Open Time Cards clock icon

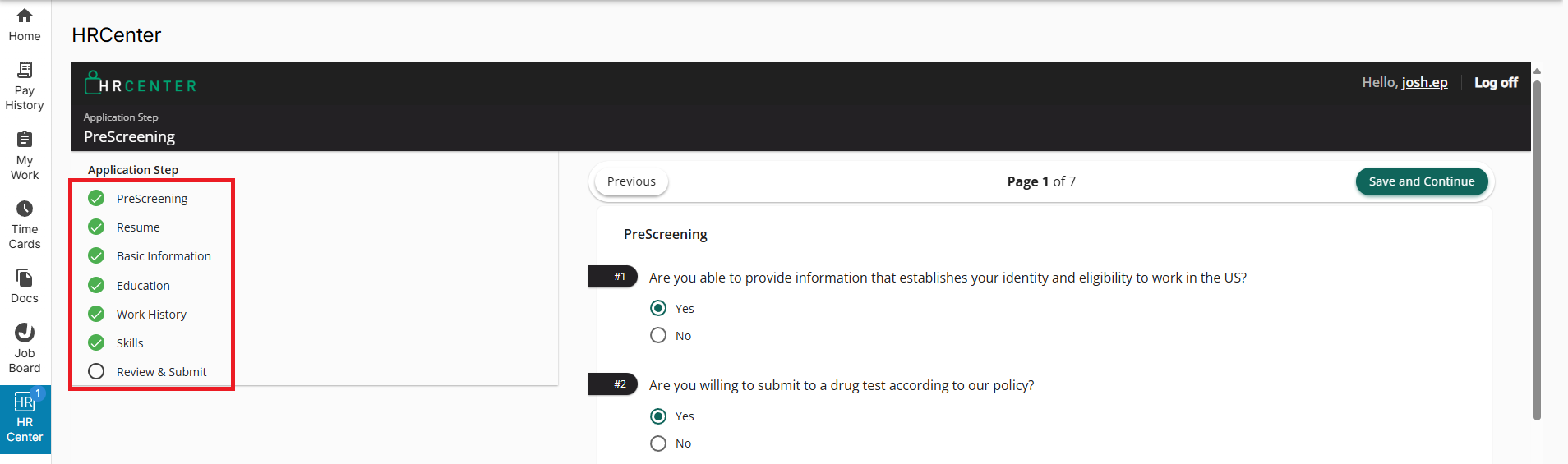[x=25, y=209]
